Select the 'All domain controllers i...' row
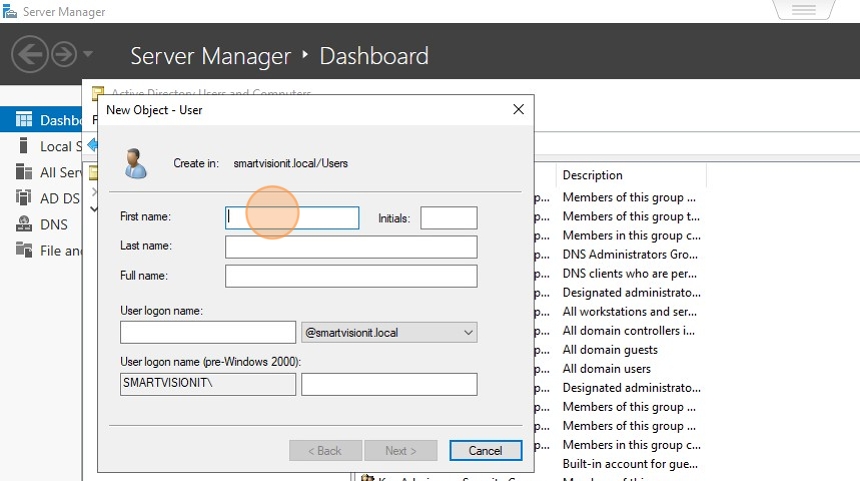The height and width of the screenshot is (481, 860). pyautogui.click(x=629, y=331)
